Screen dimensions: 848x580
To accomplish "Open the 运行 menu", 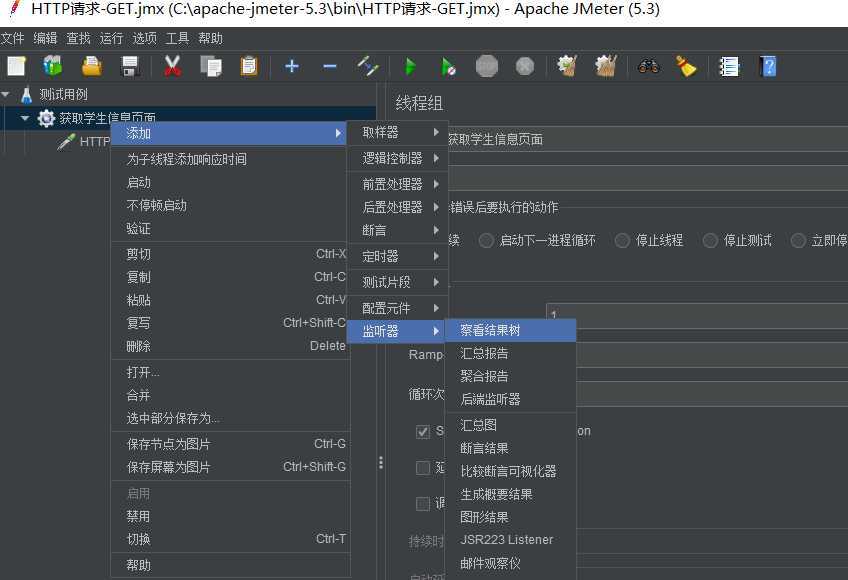I will click(x=111, y=38).
